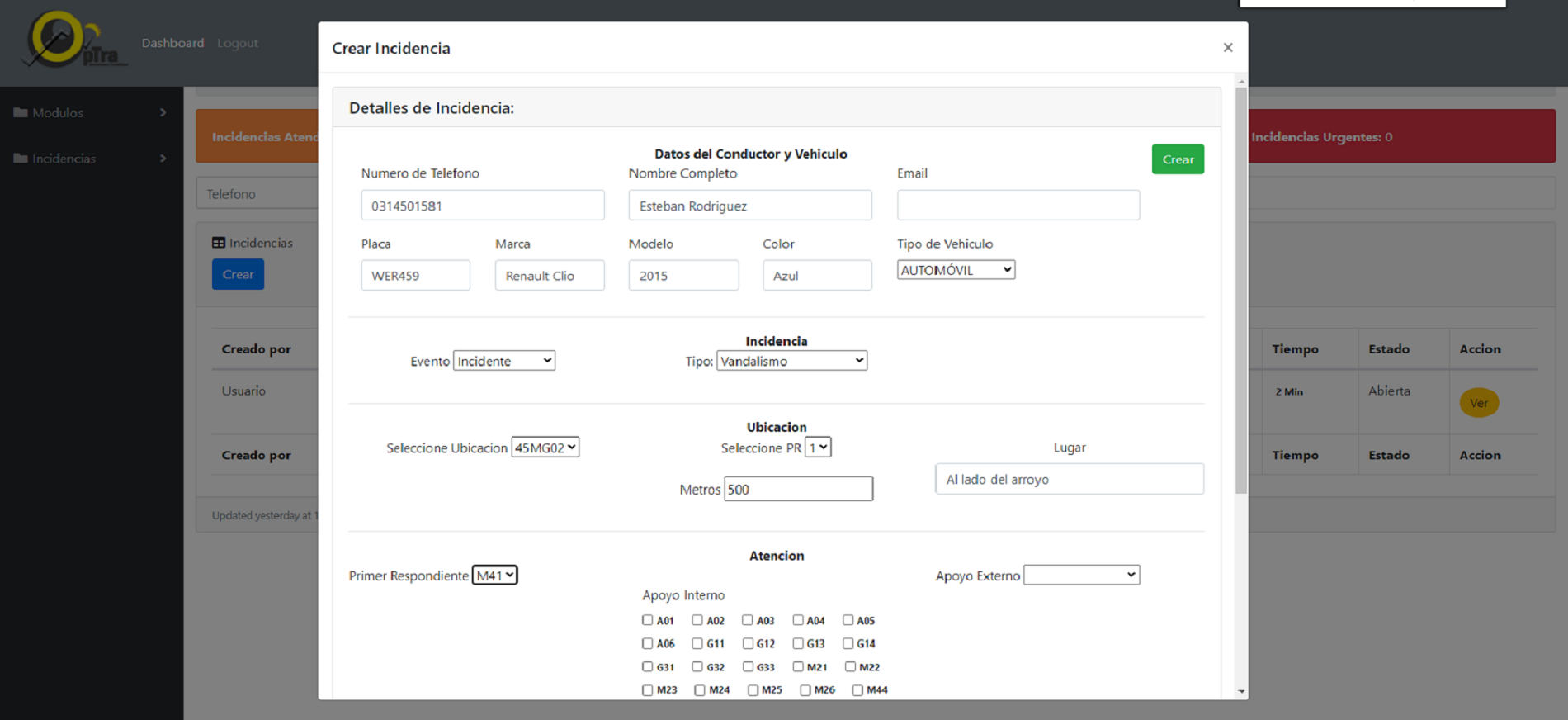Click the yellow Ver action button
The width and height of the screenshot is (1568, 720).
pos(1478,403)
